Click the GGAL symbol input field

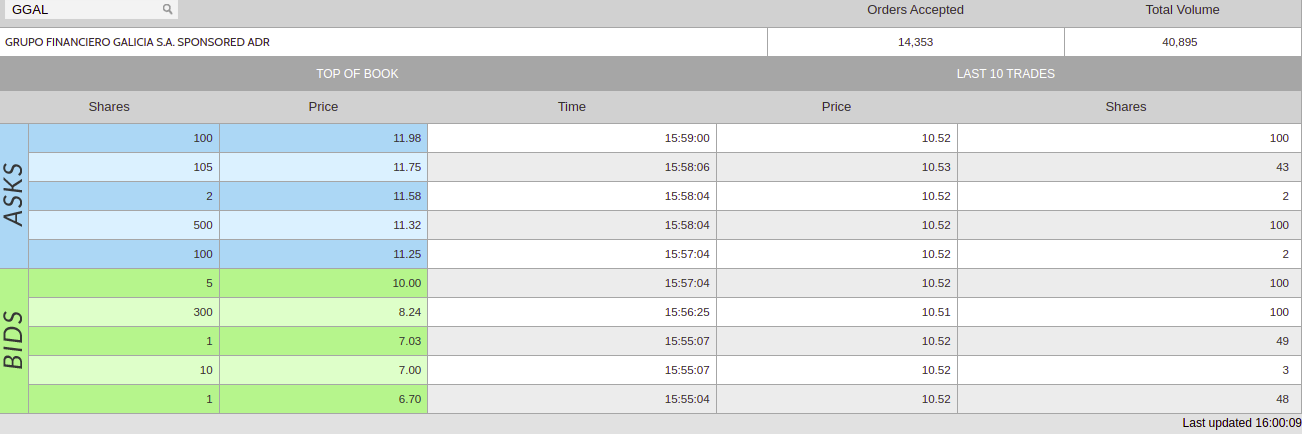pos(85,10)
